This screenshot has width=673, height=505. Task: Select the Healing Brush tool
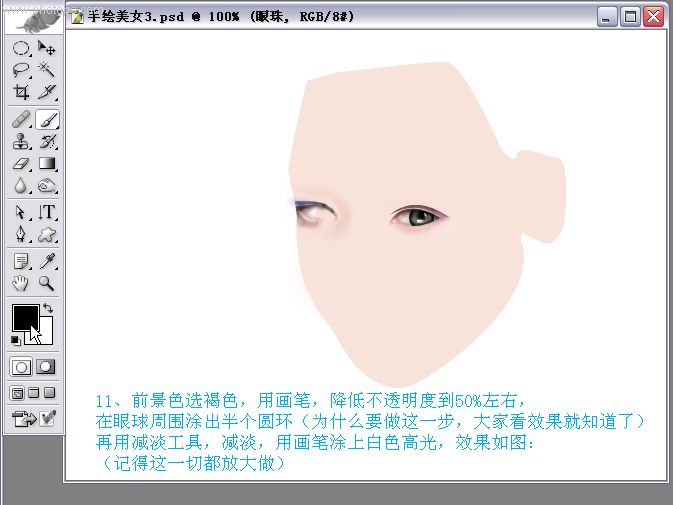(21, 119)
